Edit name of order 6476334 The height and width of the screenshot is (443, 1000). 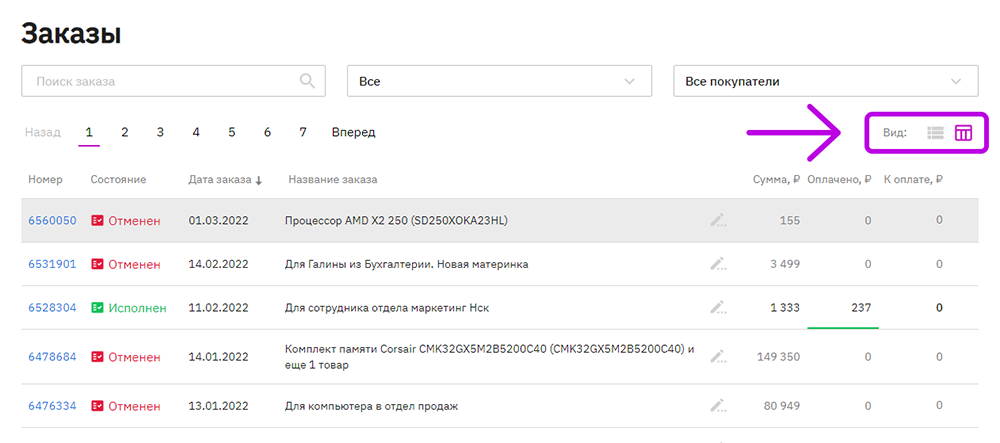point(718,405)
